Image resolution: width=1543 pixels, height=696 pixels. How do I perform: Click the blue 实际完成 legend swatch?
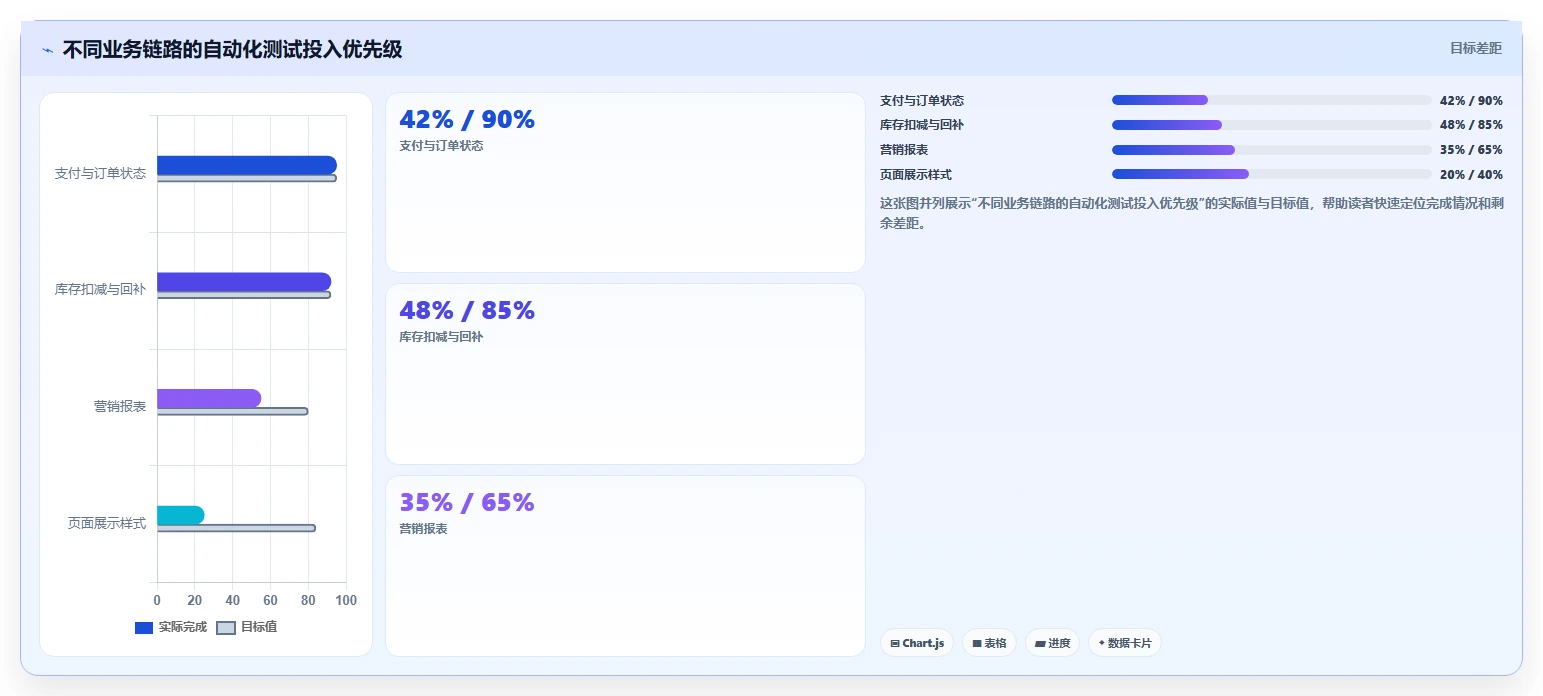(144, 628)
